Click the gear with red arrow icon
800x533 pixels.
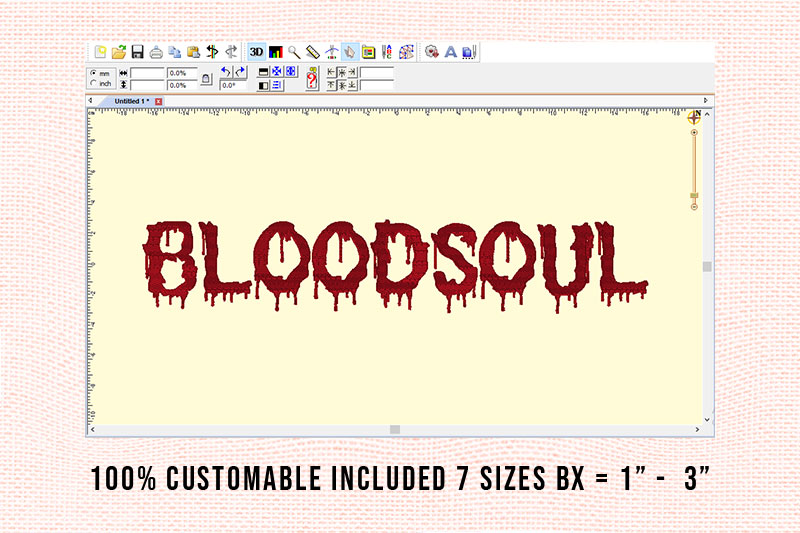tap(432, 52)
